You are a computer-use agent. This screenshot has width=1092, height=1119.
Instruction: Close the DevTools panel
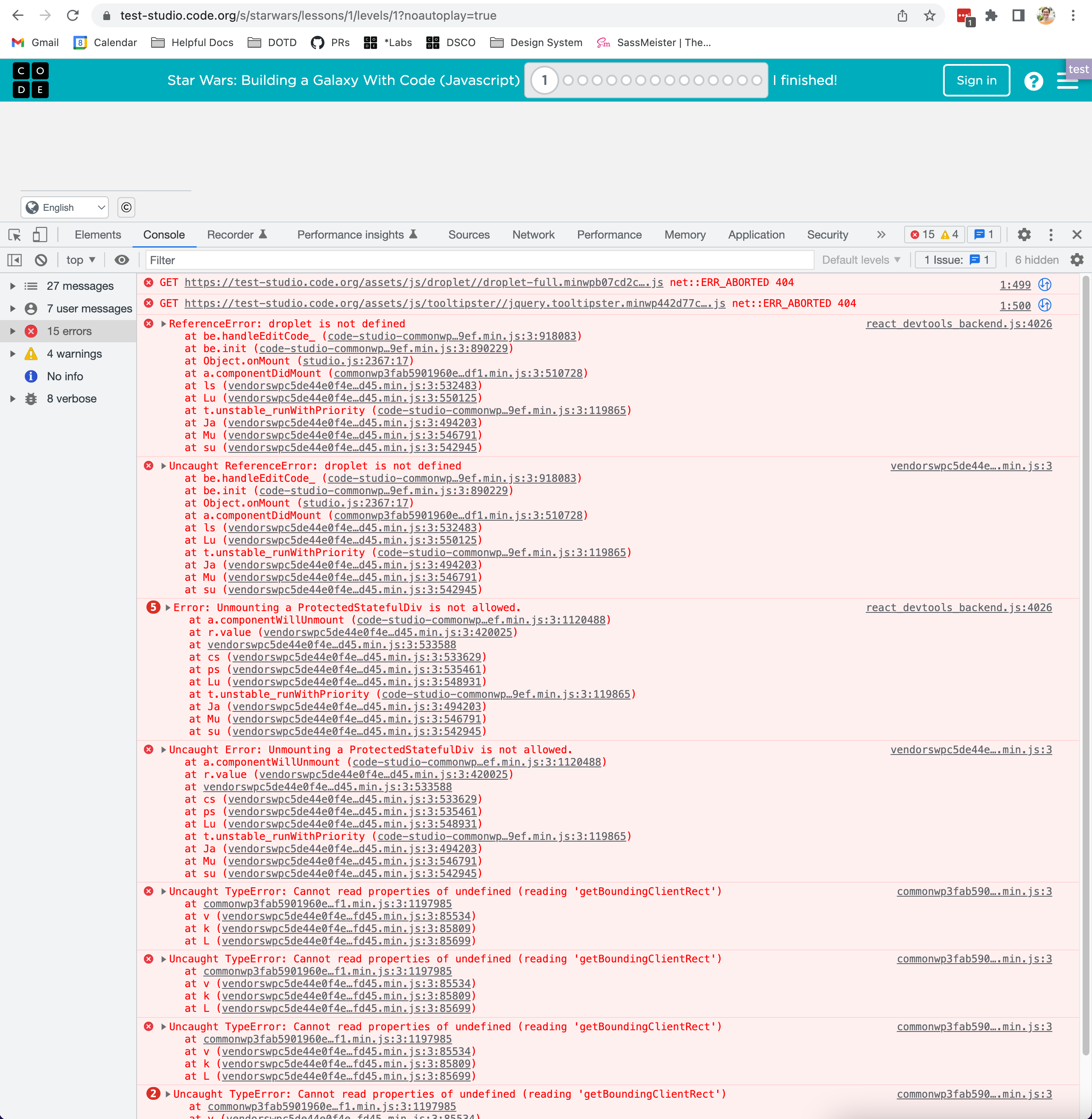click(x=1077, y=234)
